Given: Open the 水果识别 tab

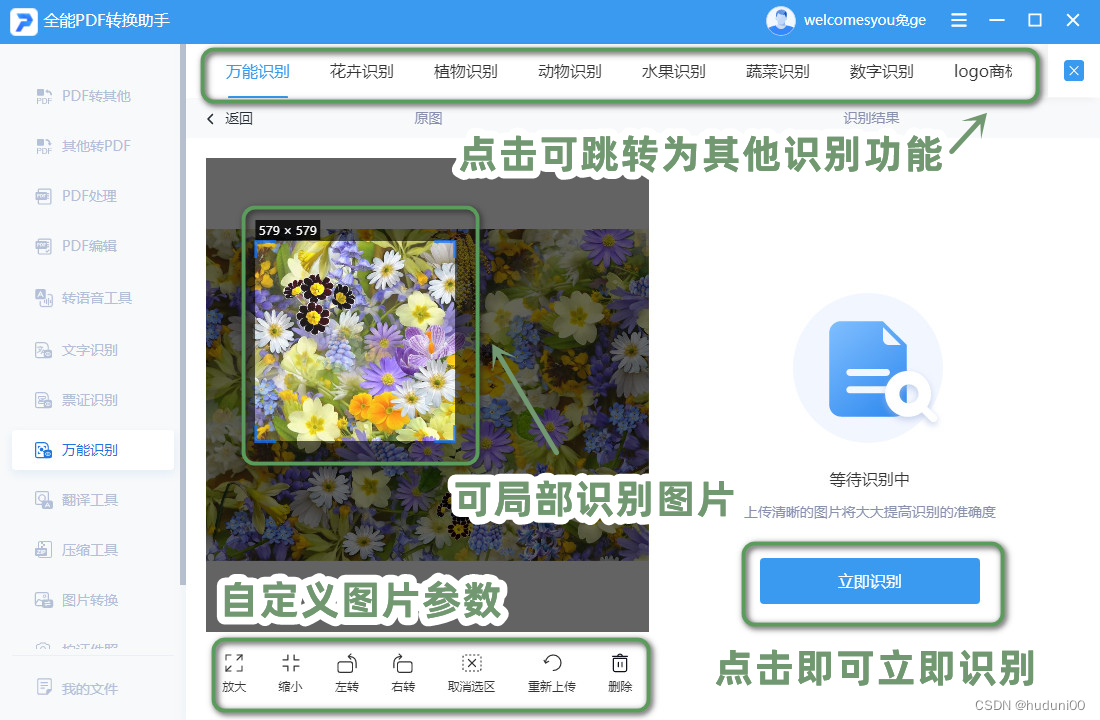Looking at the screenshot, I should (673, 72).
